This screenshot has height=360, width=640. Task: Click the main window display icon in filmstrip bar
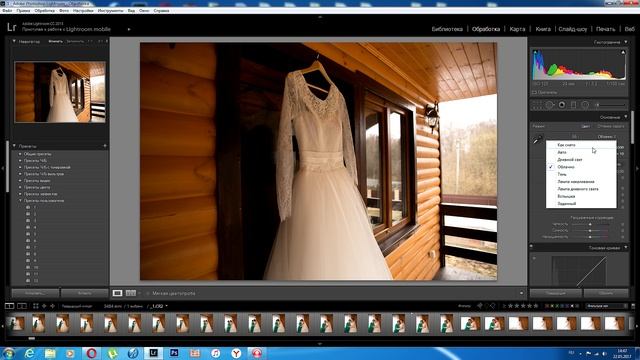point(9,306)
